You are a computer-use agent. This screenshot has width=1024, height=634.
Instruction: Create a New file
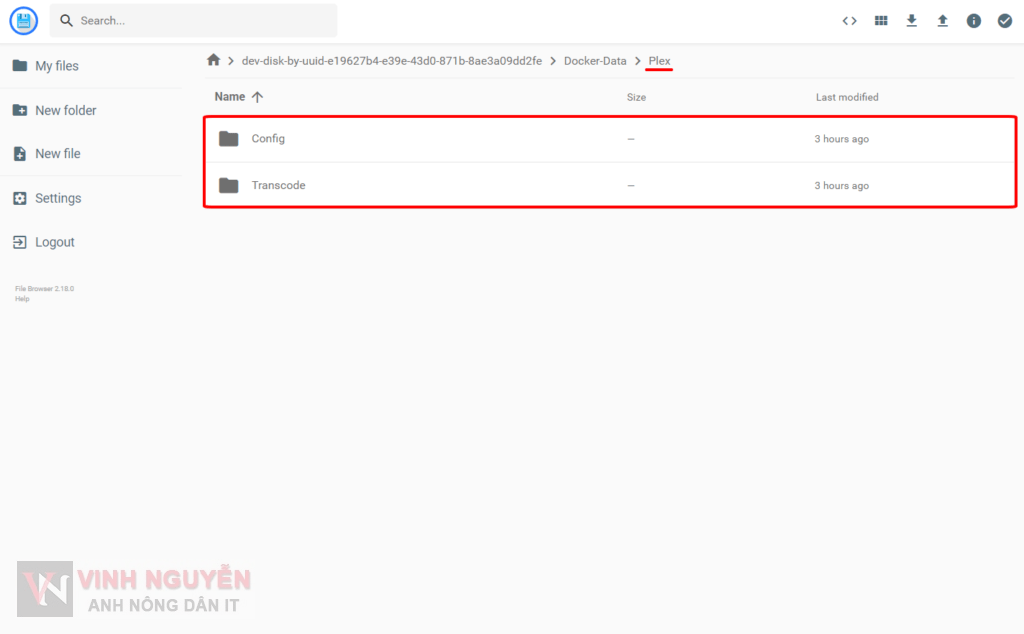click(x=55, y=153)
